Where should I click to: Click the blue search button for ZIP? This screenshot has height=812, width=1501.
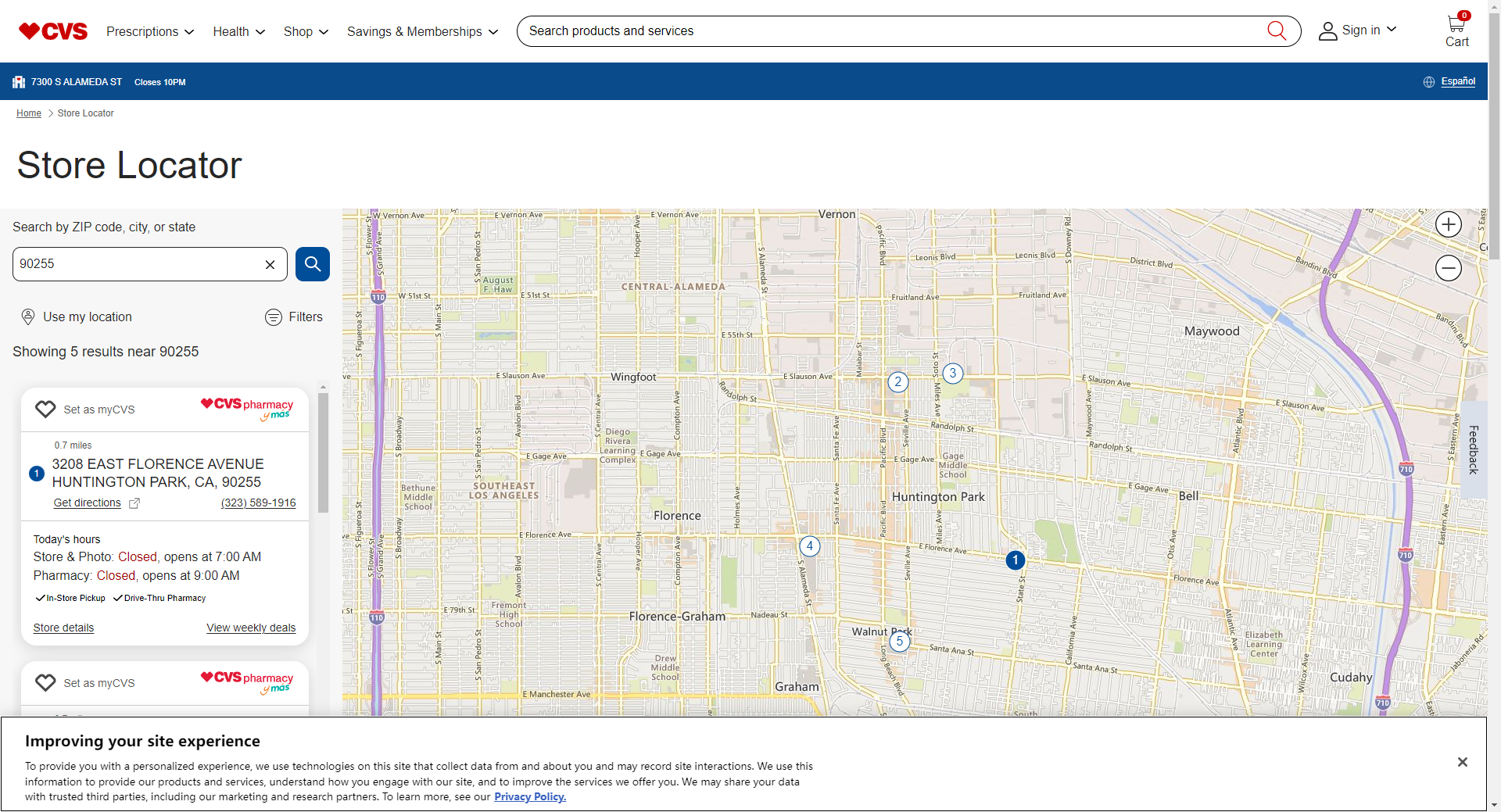click(313, 264)
